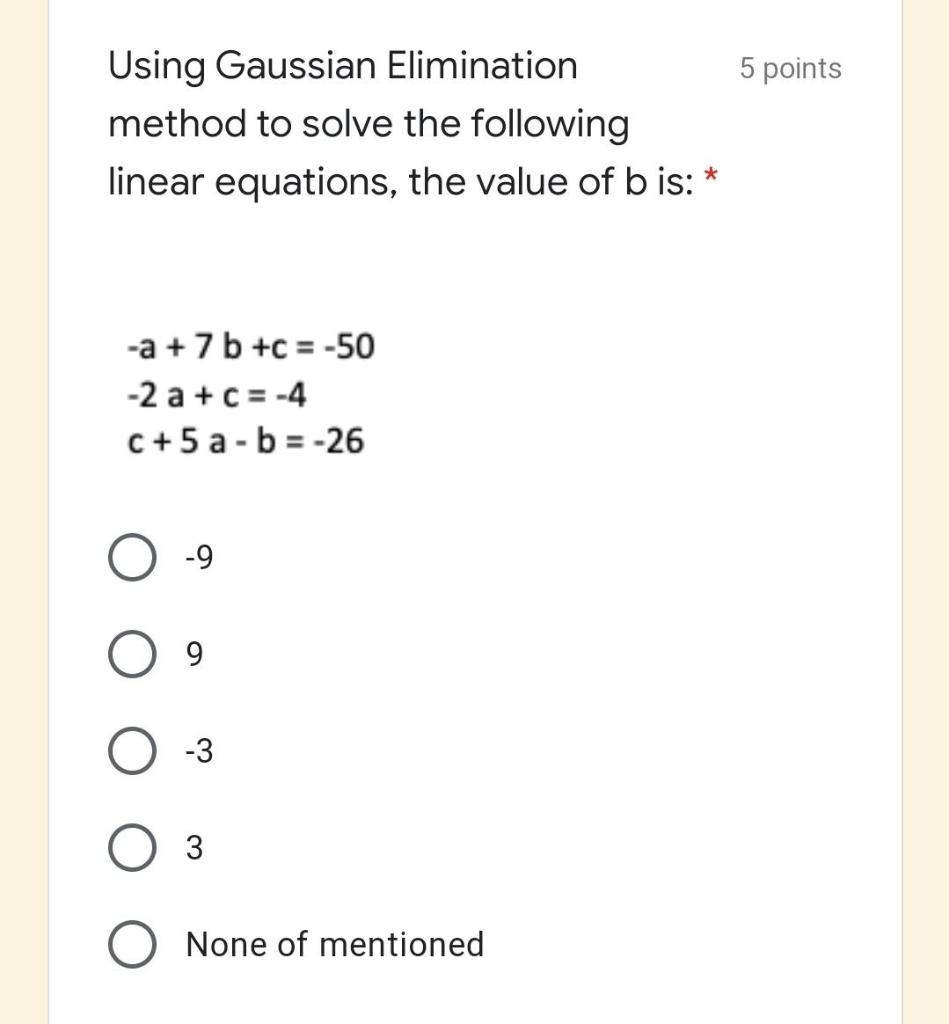Click the "-3" option label text
Screen dimensions: 949x1024
click(199, 752)
